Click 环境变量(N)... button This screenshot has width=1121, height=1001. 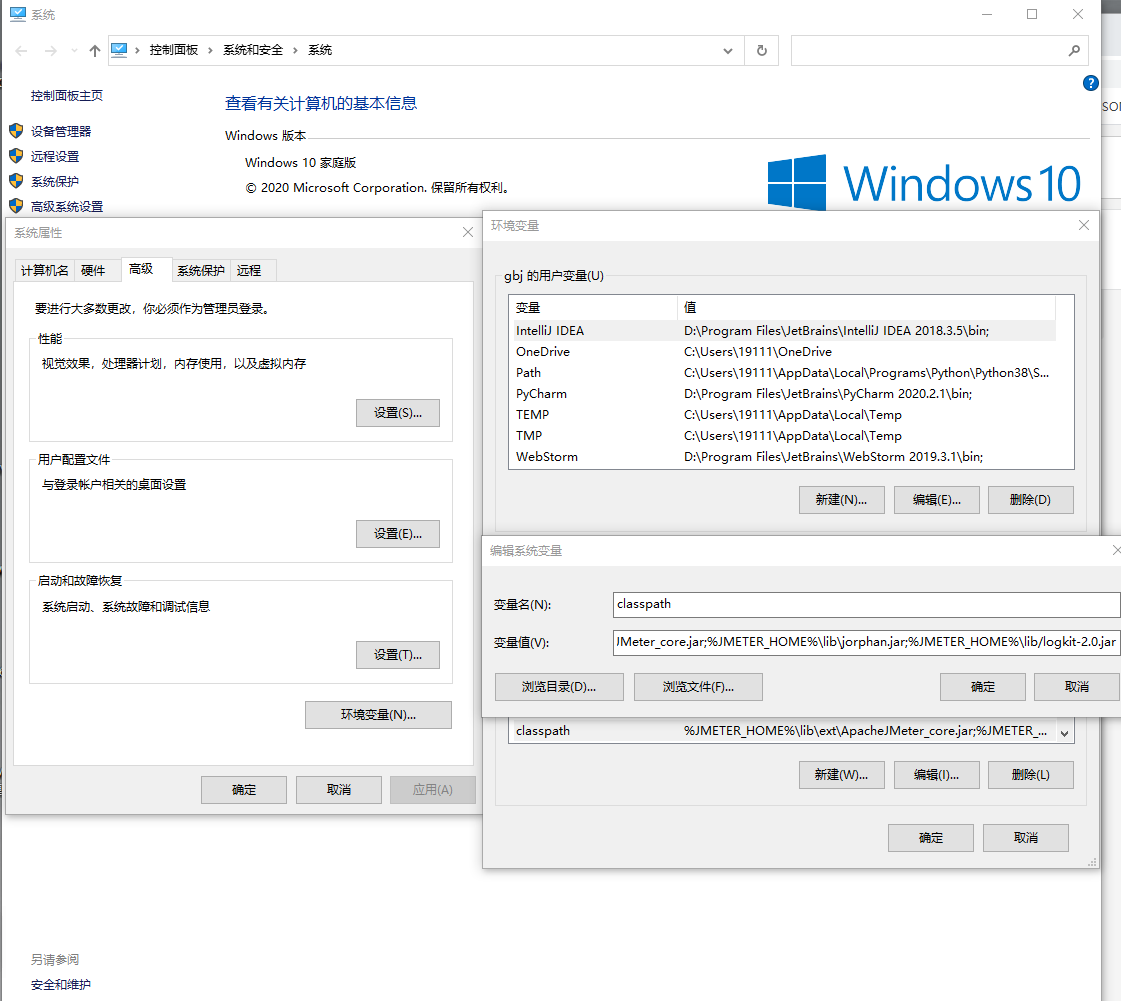click(378, 715)
